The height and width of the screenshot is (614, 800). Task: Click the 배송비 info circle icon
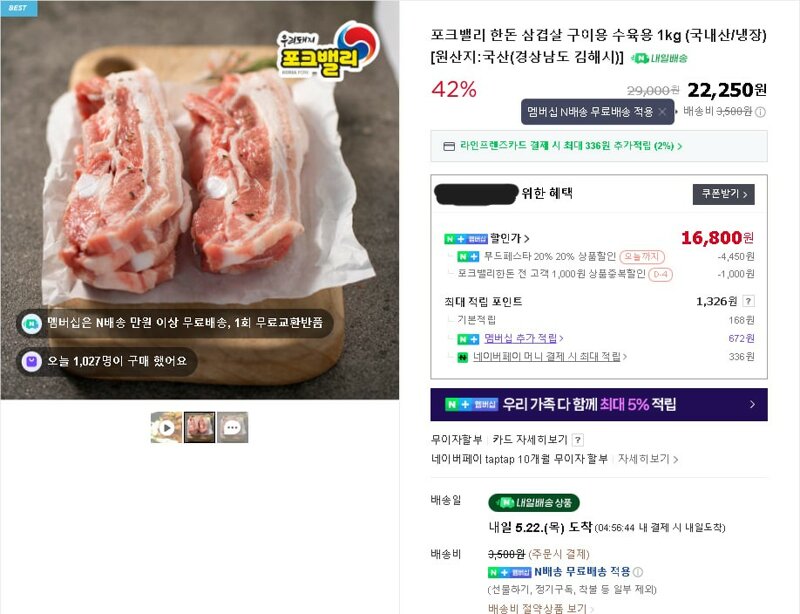(760, 112)
